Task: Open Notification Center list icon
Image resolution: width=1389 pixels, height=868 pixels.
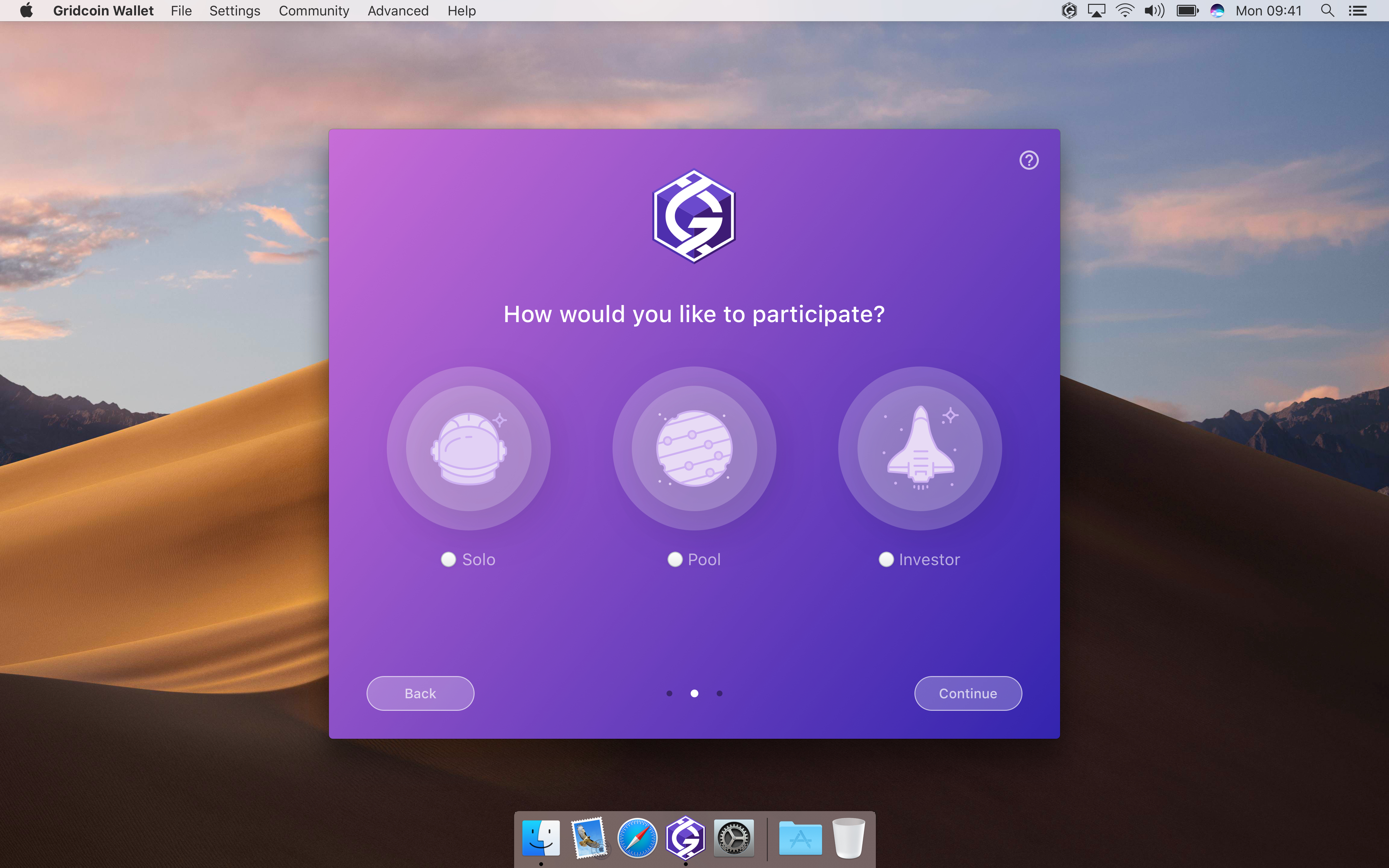Action: point(1357,11)
